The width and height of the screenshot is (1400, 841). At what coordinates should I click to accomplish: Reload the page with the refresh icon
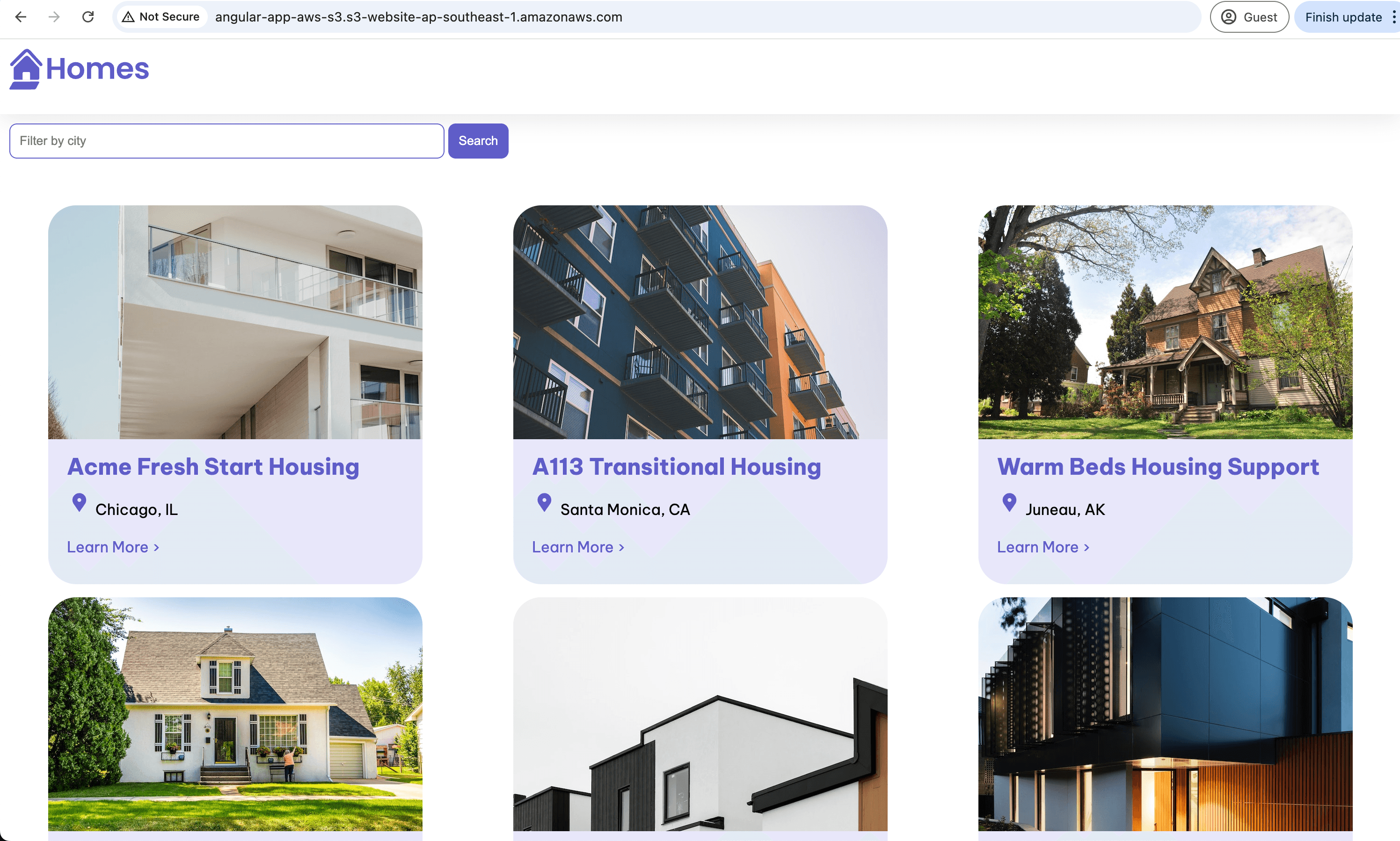point(88,17)
